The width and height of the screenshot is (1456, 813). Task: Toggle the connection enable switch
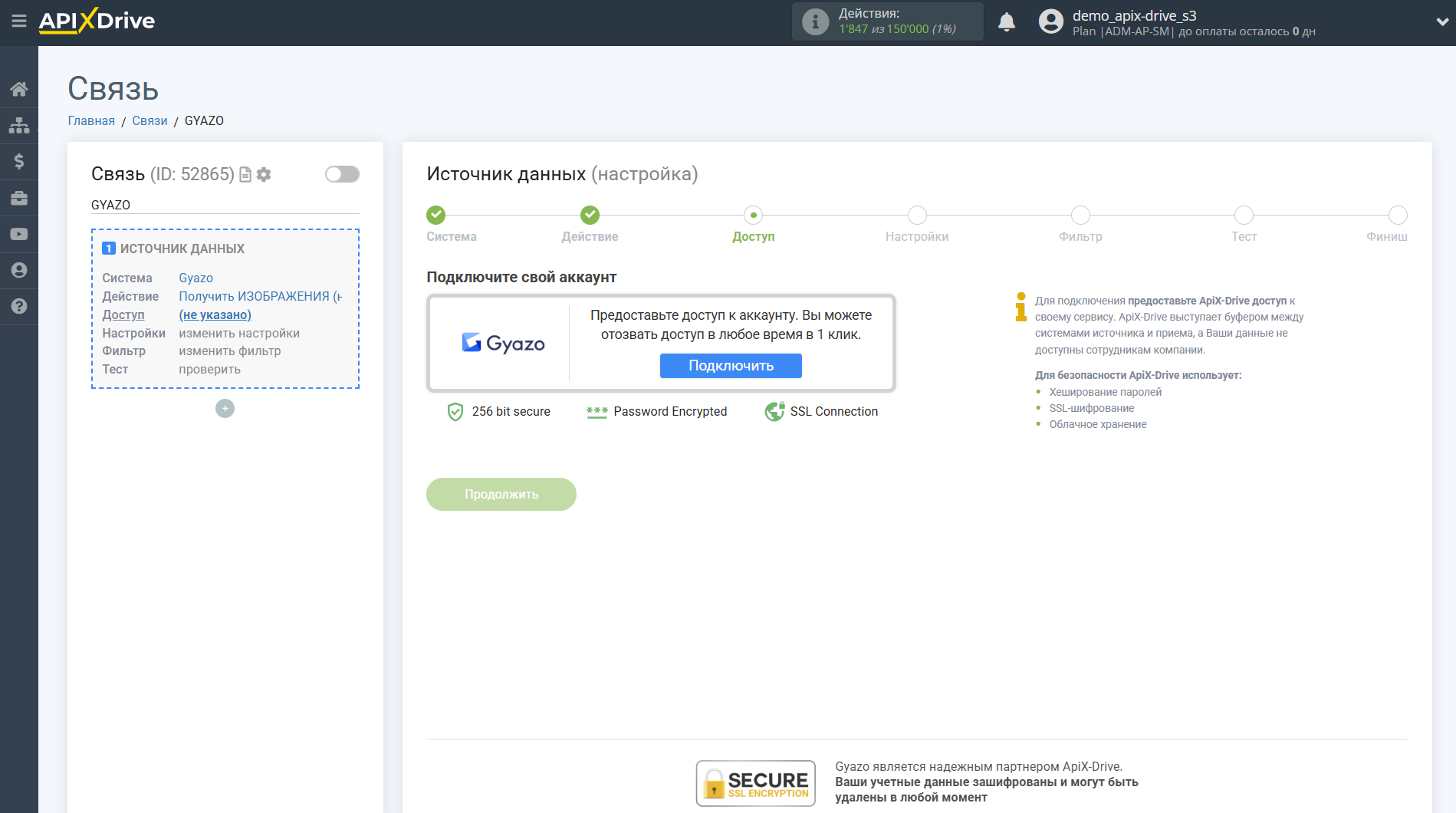point(342,174)
